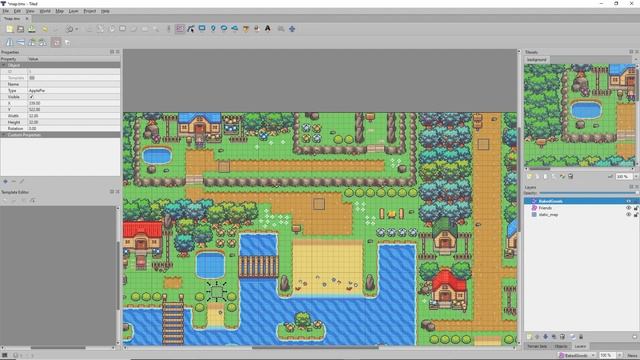Close the map.tmx document tab
Viewport: 640px width, 360px height.
coord(27,18)
